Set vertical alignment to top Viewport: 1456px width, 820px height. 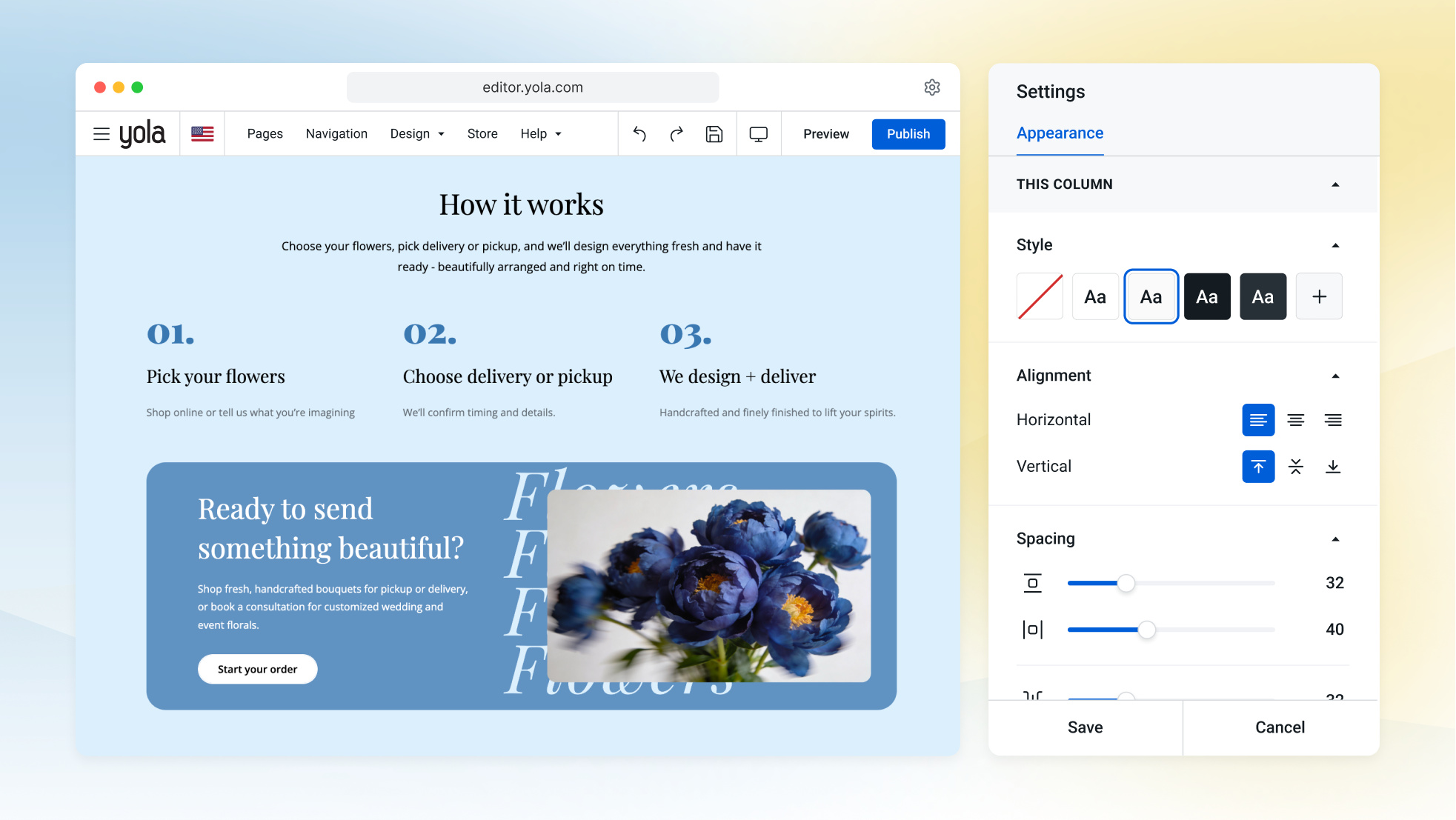pyautogui.click(x=1258, y=467)
